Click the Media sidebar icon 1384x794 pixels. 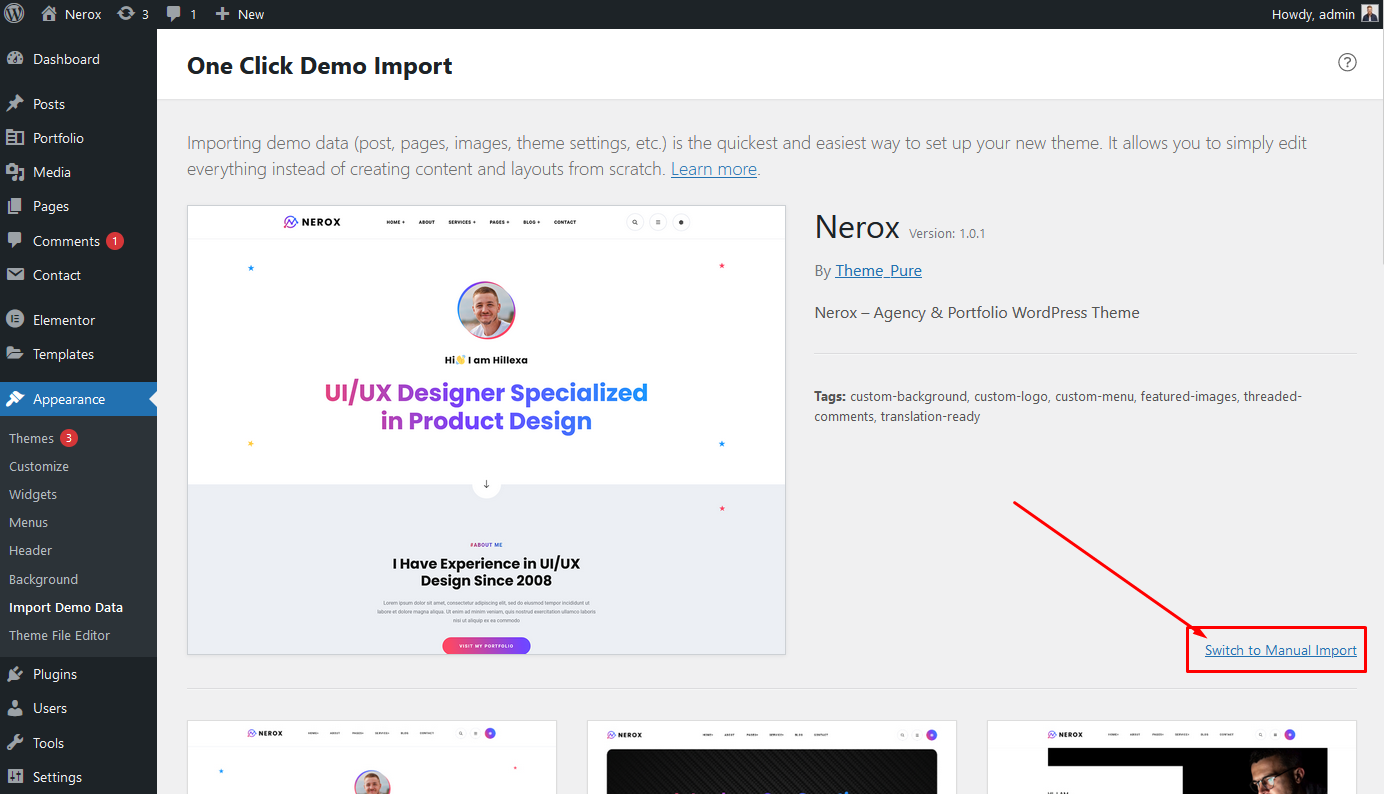click(15, 172)
